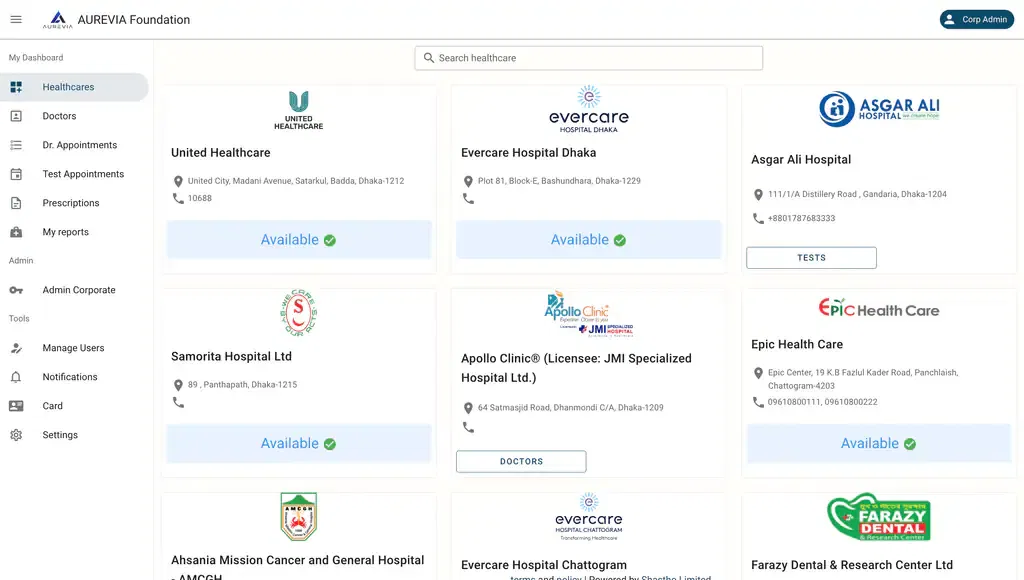Go to Dr. Appointments
Image resolution: width=1024 pixels, height=580 pixels.
74,145
